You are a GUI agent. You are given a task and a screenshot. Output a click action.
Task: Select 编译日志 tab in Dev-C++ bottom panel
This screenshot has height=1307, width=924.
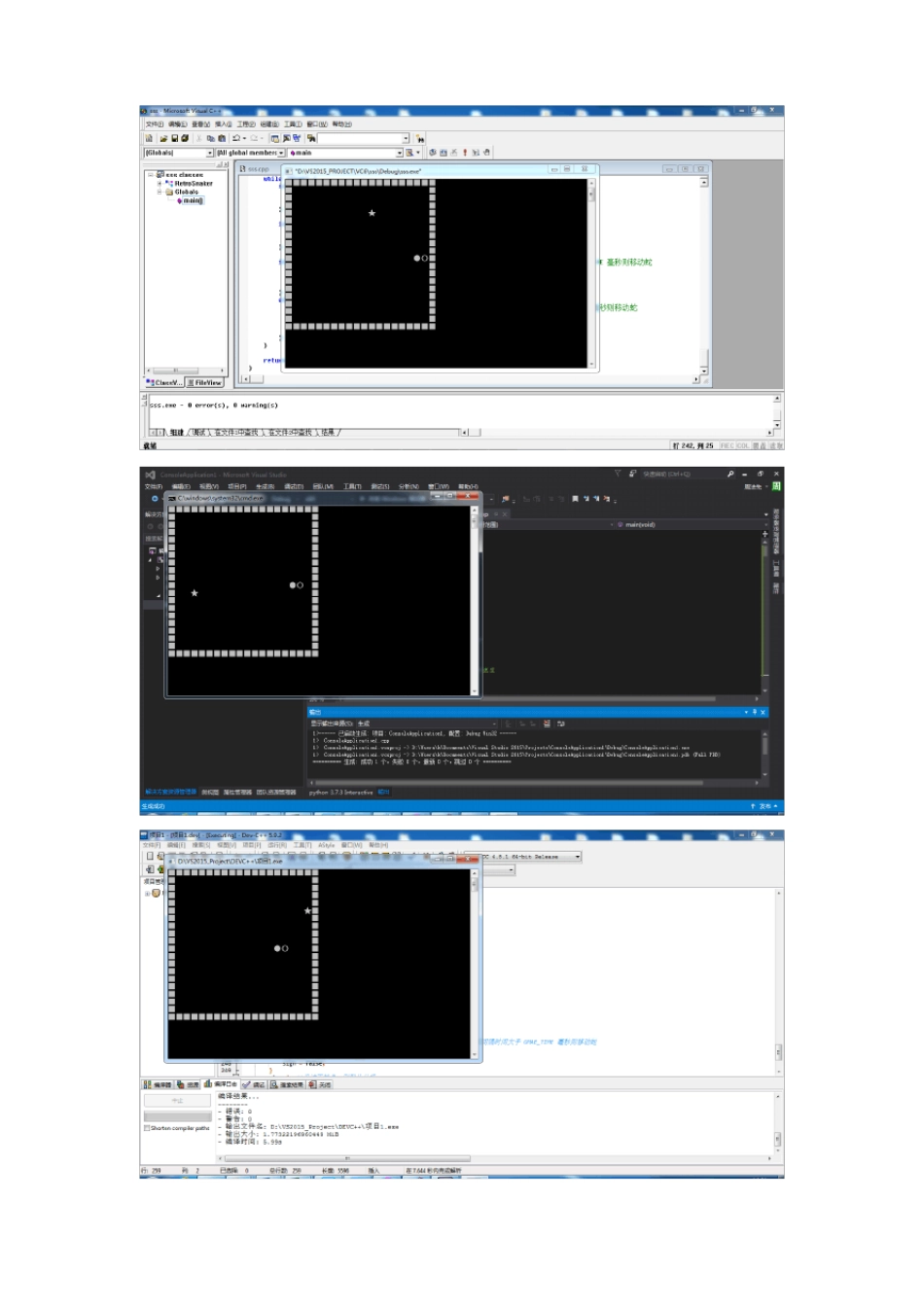(x=221, y=1083)
